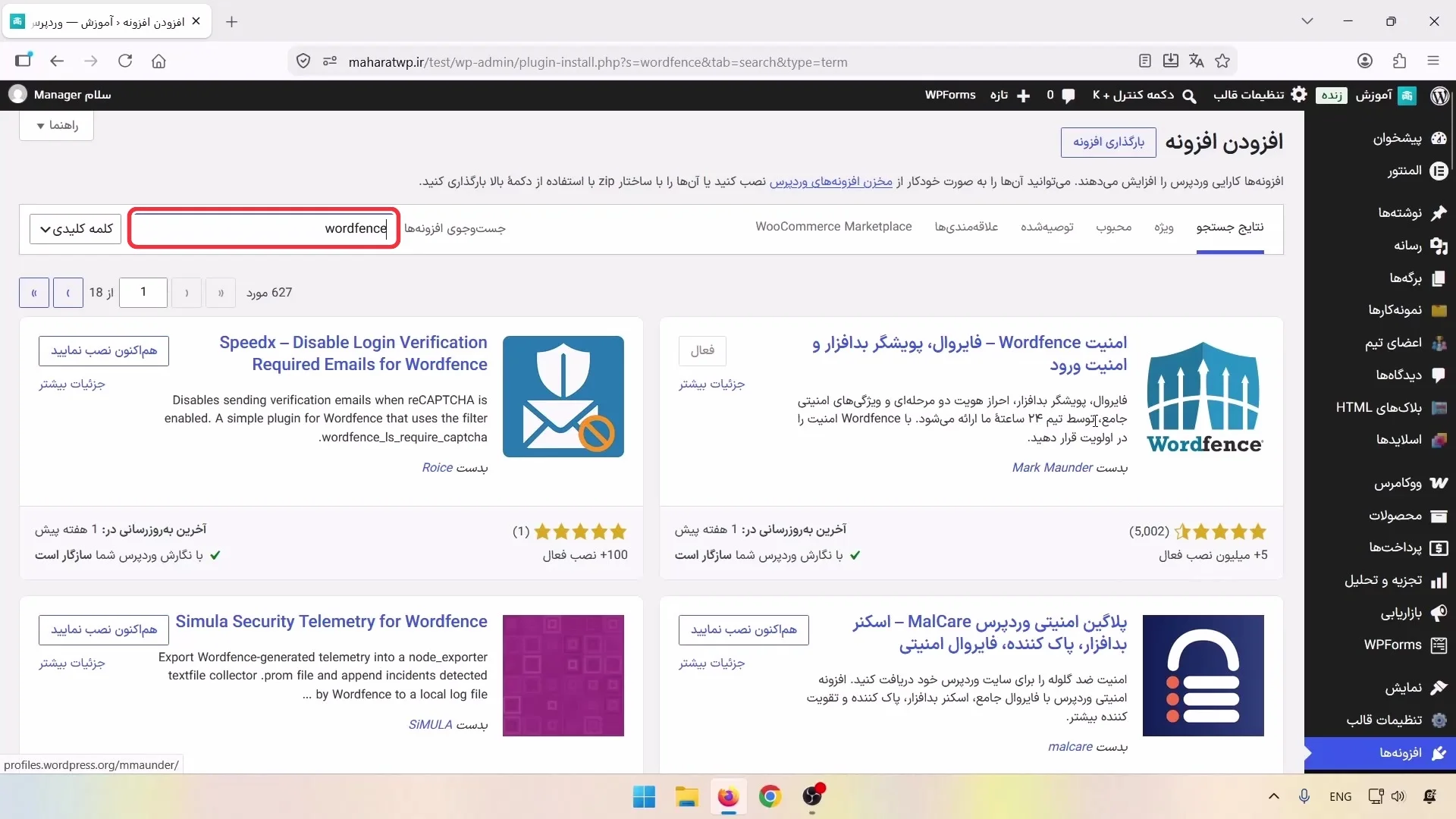The image size is (1456, 819).
Task: Open WPForms in the admin bar
Action: 950,95
